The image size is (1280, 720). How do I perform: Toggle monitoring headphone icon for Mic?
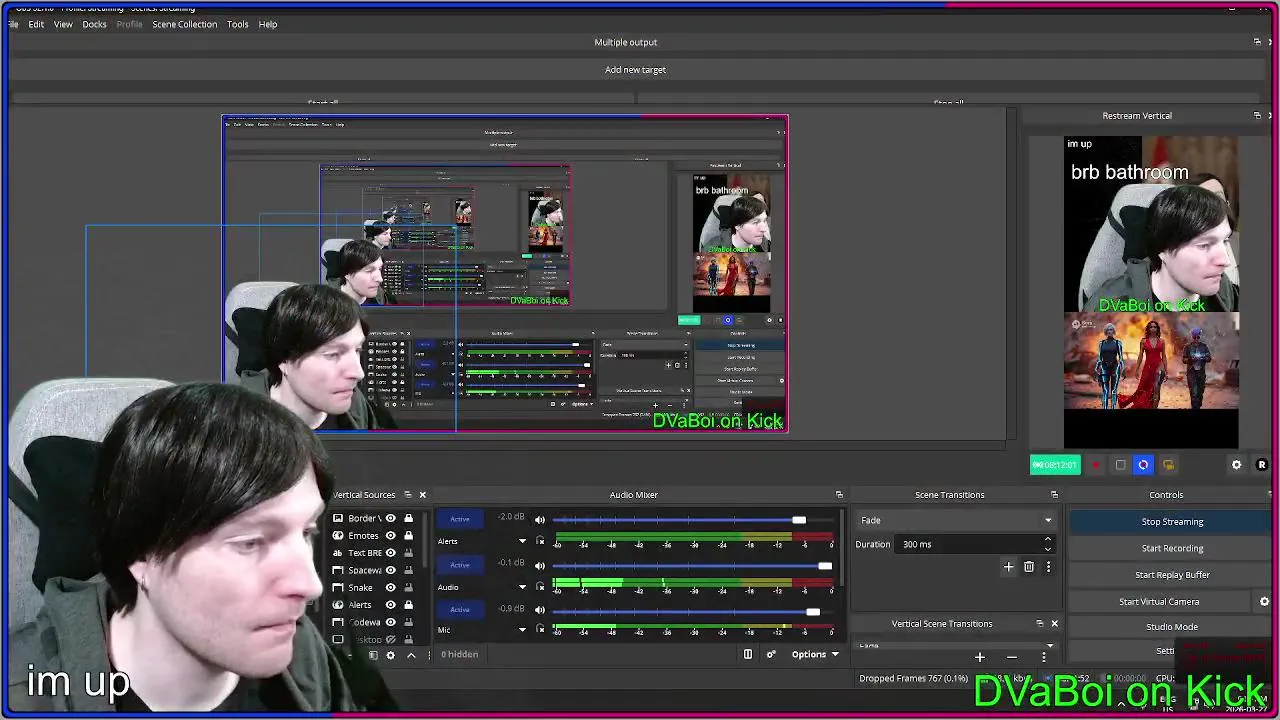[x=540, y=629]
